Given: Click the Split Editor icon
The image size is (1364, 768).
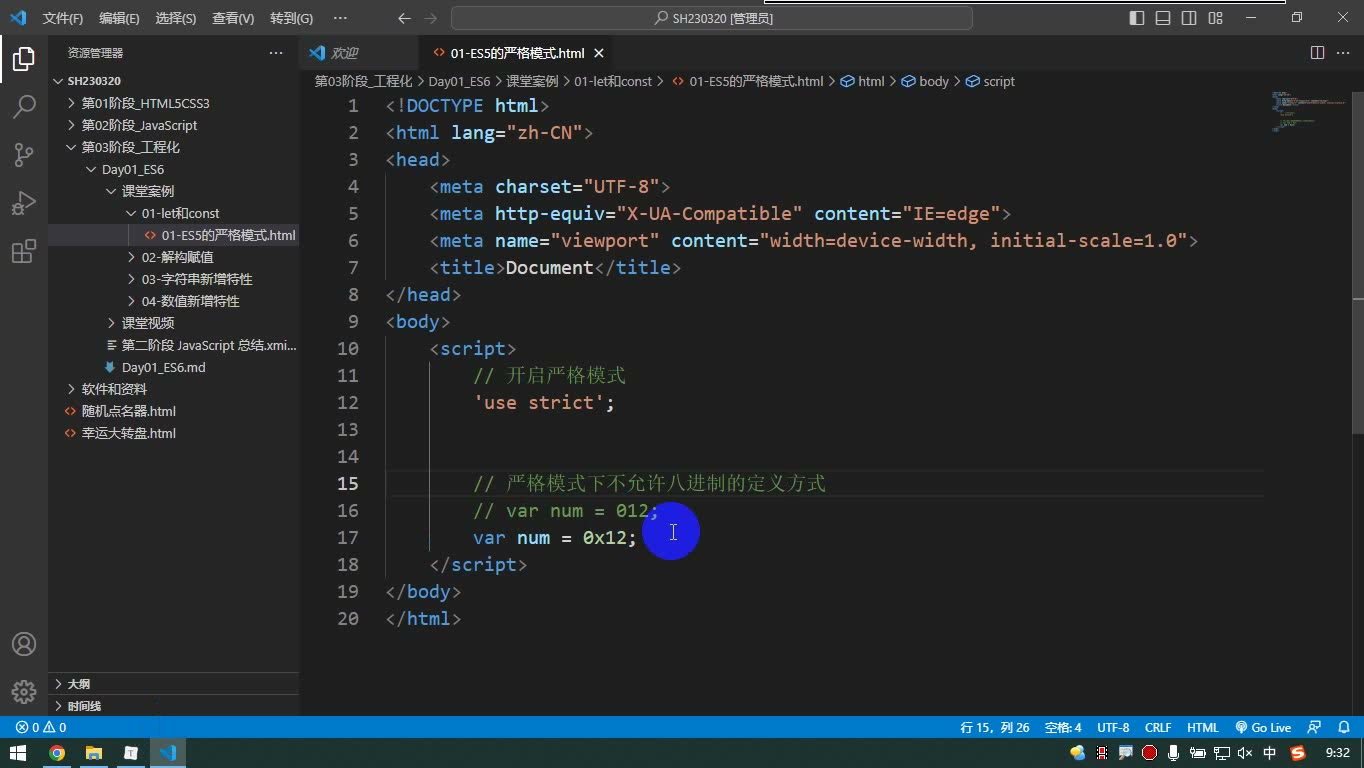Looking at the screenshot, I should pyautogui.click(x=1317, y=53).
